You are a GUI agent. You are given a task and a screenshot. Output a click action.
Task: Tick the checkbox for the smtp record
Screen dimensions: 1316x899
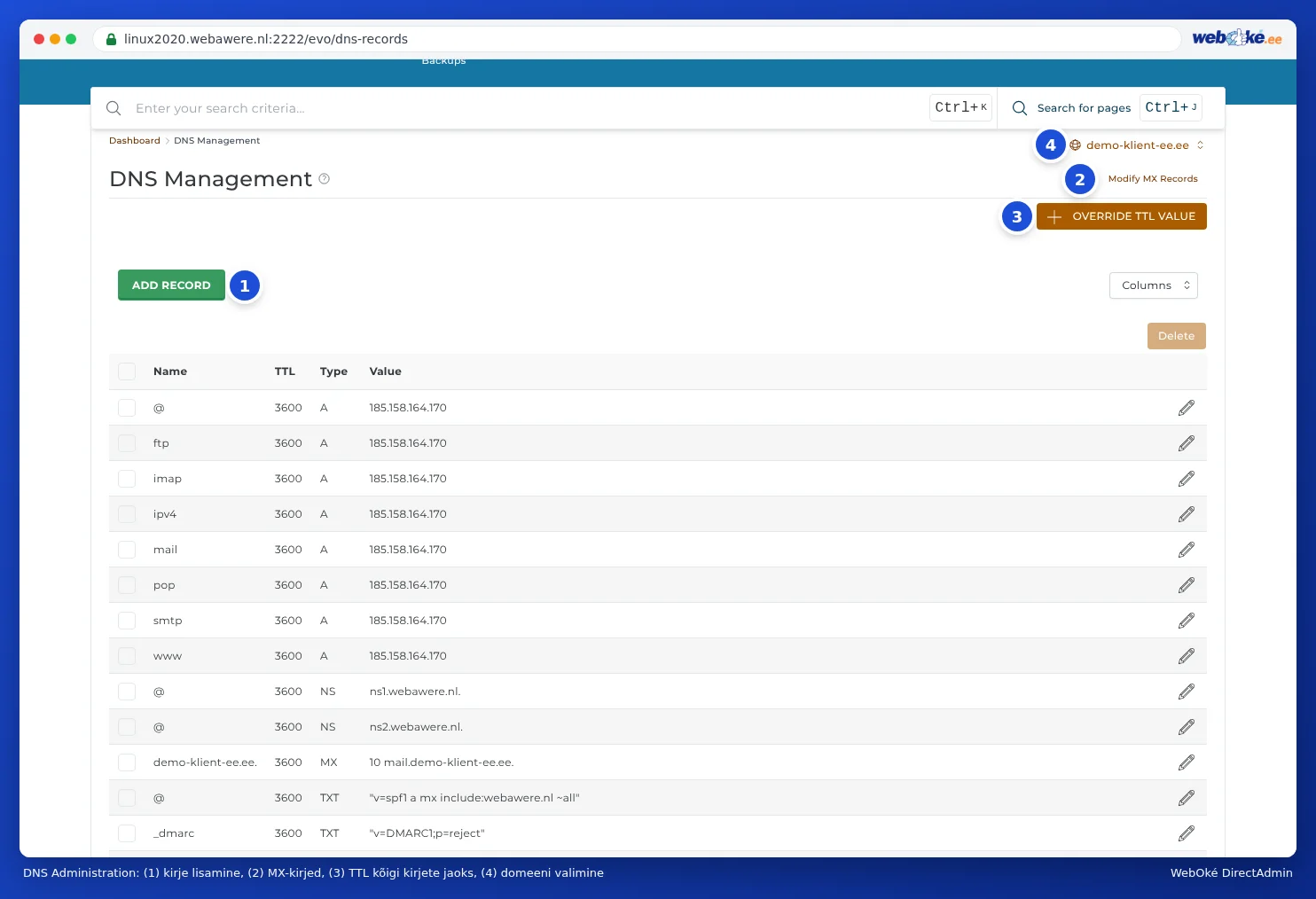[127, 621]
